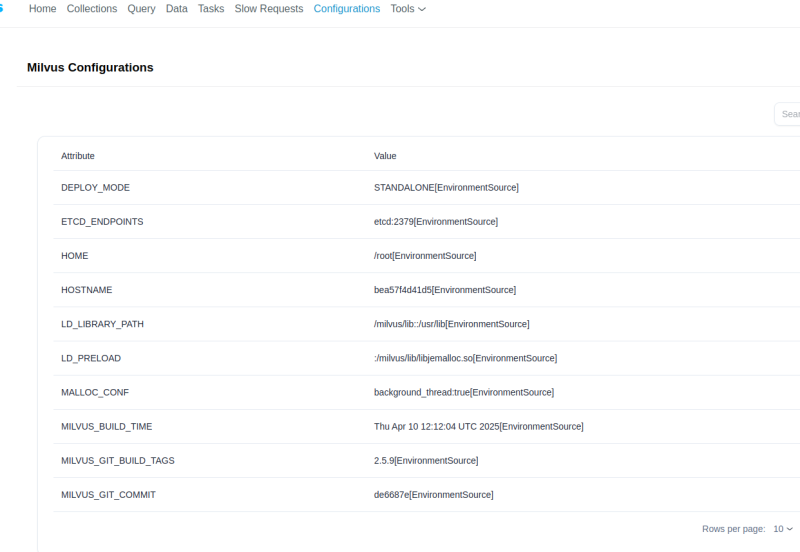The width and height of the screenshot is (800, 552).
Task: View Slow Requests page
Action: click(x=269, y=9)
